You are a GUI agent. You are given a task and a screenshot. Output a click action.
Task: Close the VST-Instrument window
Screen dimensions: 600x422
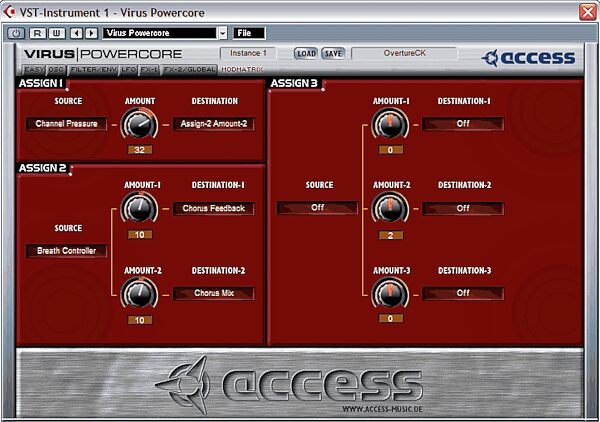tap(588, 12)
